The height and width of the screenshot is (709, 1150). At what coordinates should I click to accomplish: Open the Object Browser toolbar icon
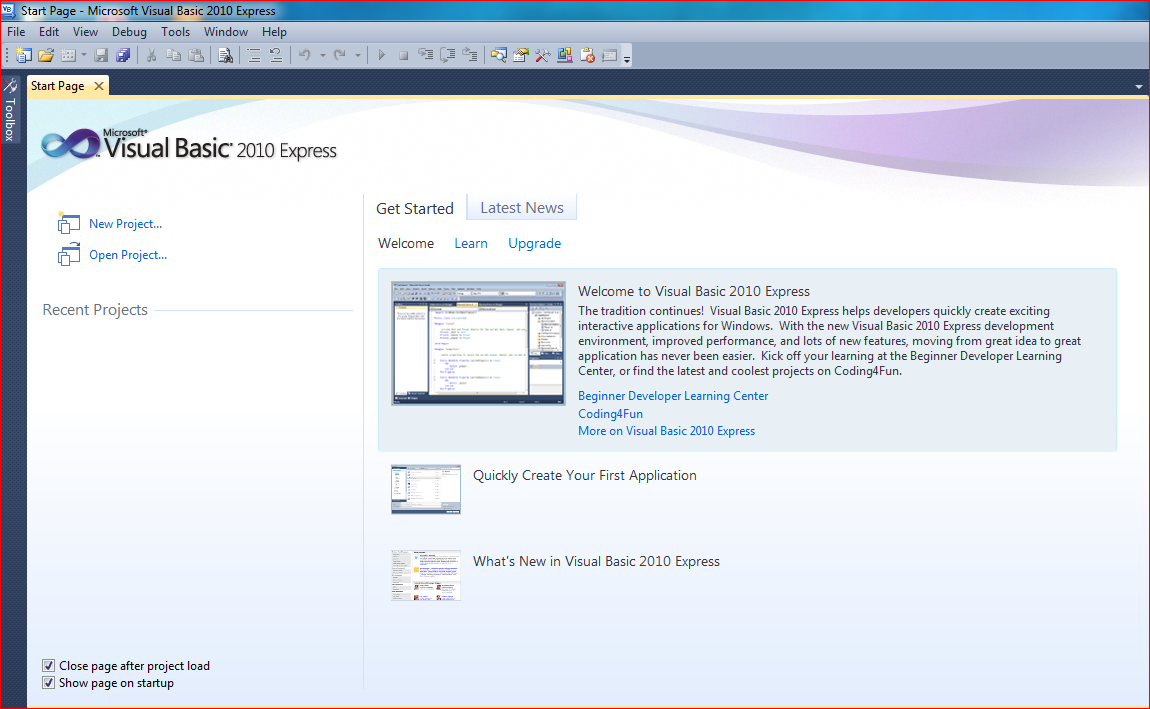point(565,55)
